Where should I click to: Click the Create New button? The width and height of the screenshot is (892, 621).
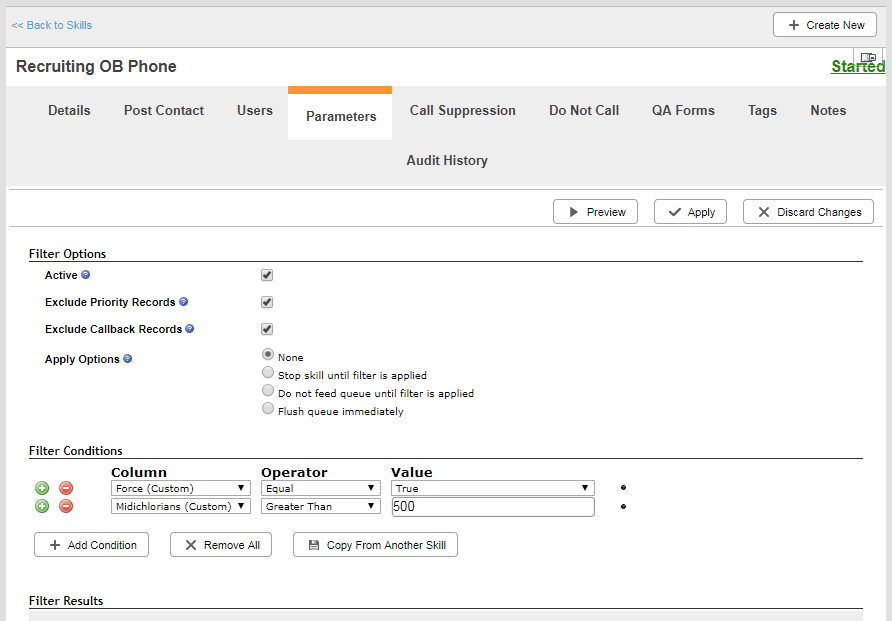[825, 25]
